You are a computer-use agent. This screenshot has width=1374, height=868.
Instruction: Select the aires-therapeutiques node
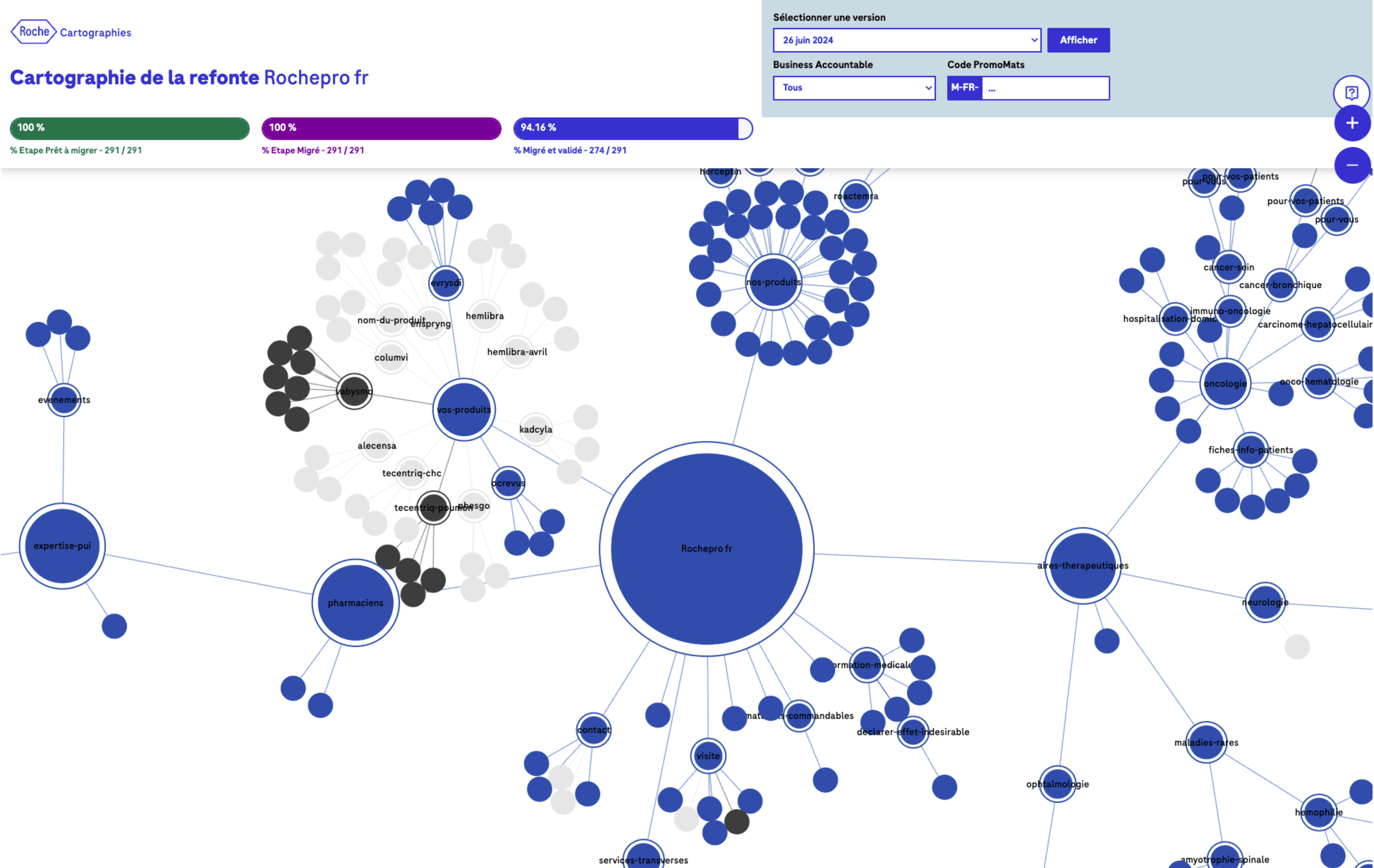click(1083, 566)
